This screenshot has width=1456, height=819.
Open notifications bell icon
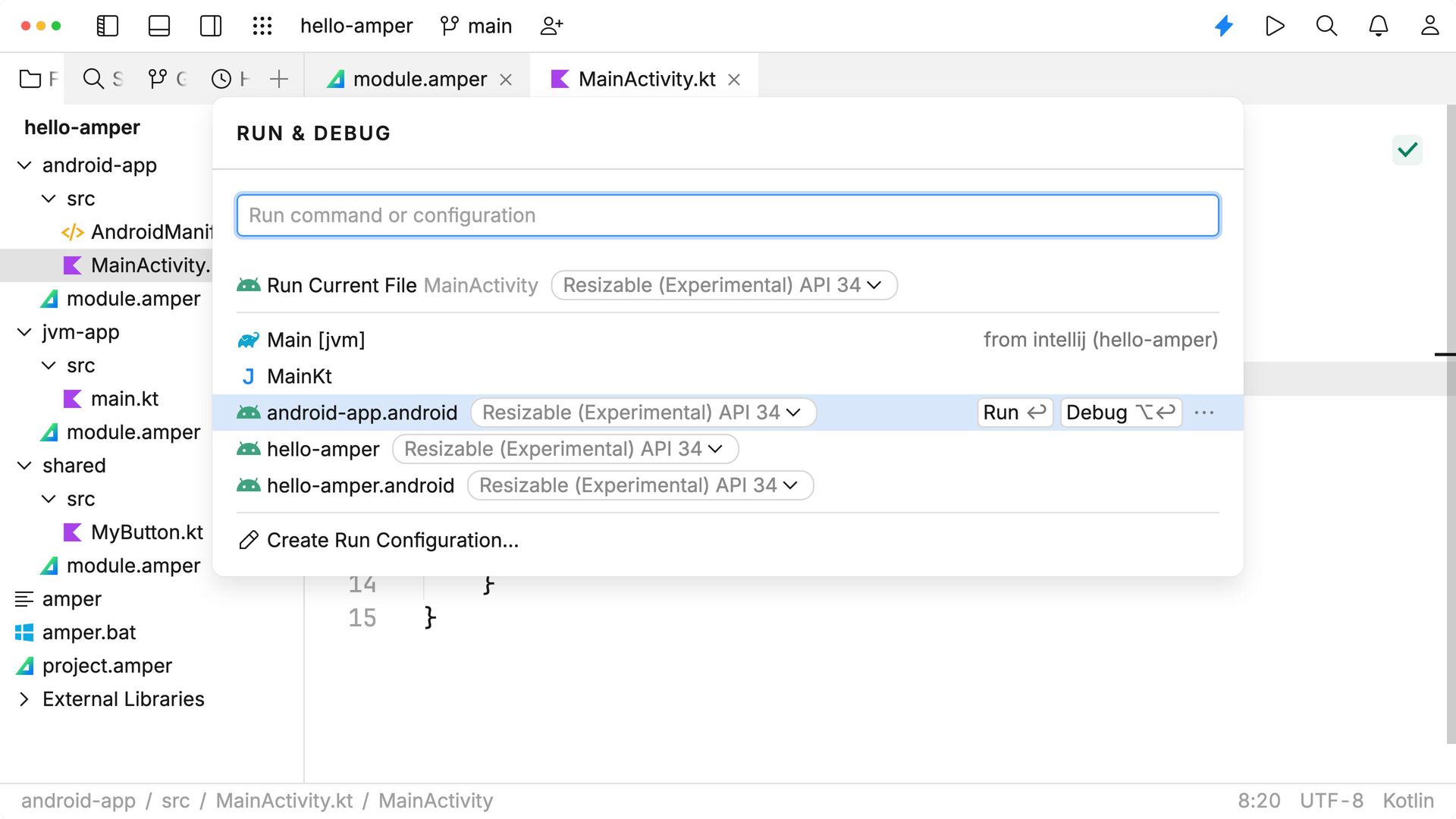point(1379,26)
